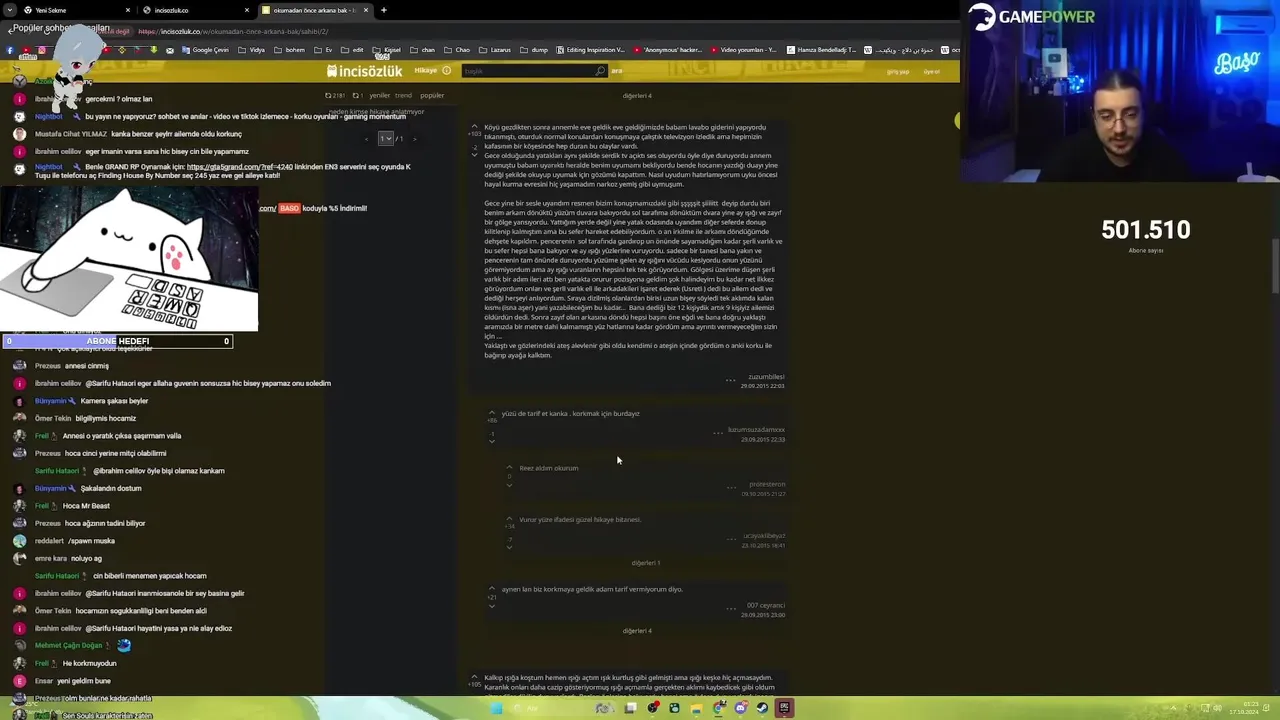The width and height of the screenshot is (1280, 720).
Task: Open the luzumsuzadamxxx author profile link
Action: (756, 430)
